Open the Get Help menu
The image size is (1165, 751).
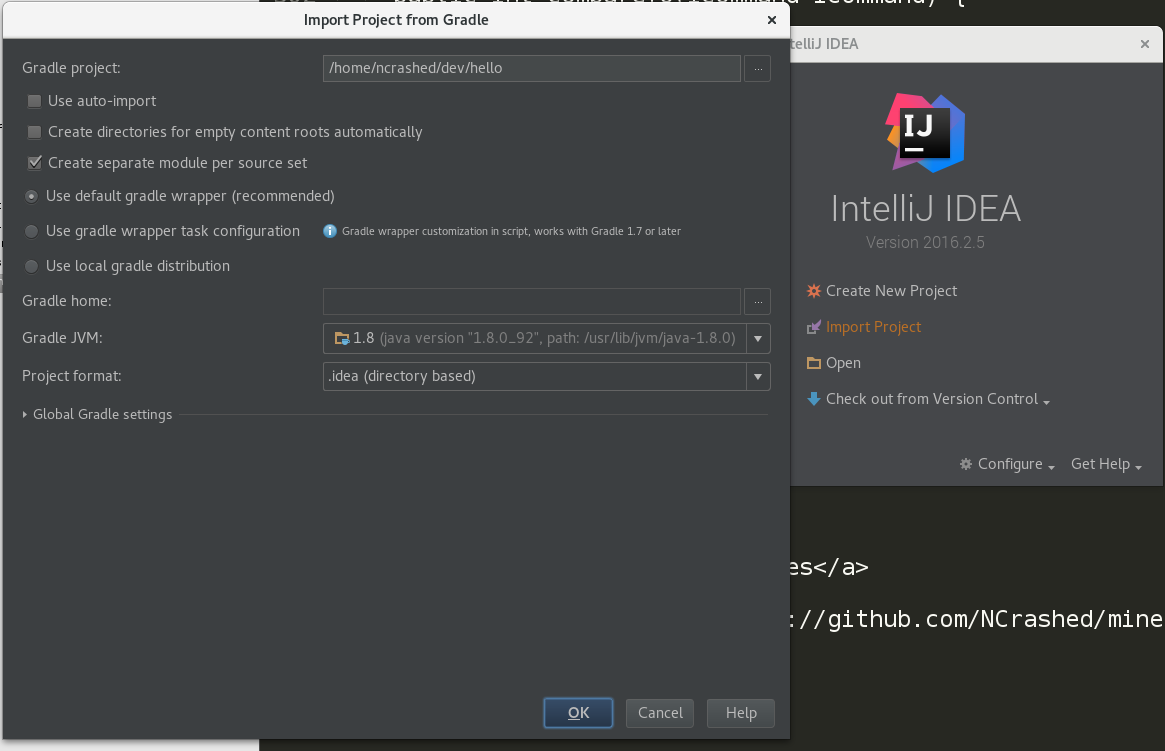(1106, 464)
